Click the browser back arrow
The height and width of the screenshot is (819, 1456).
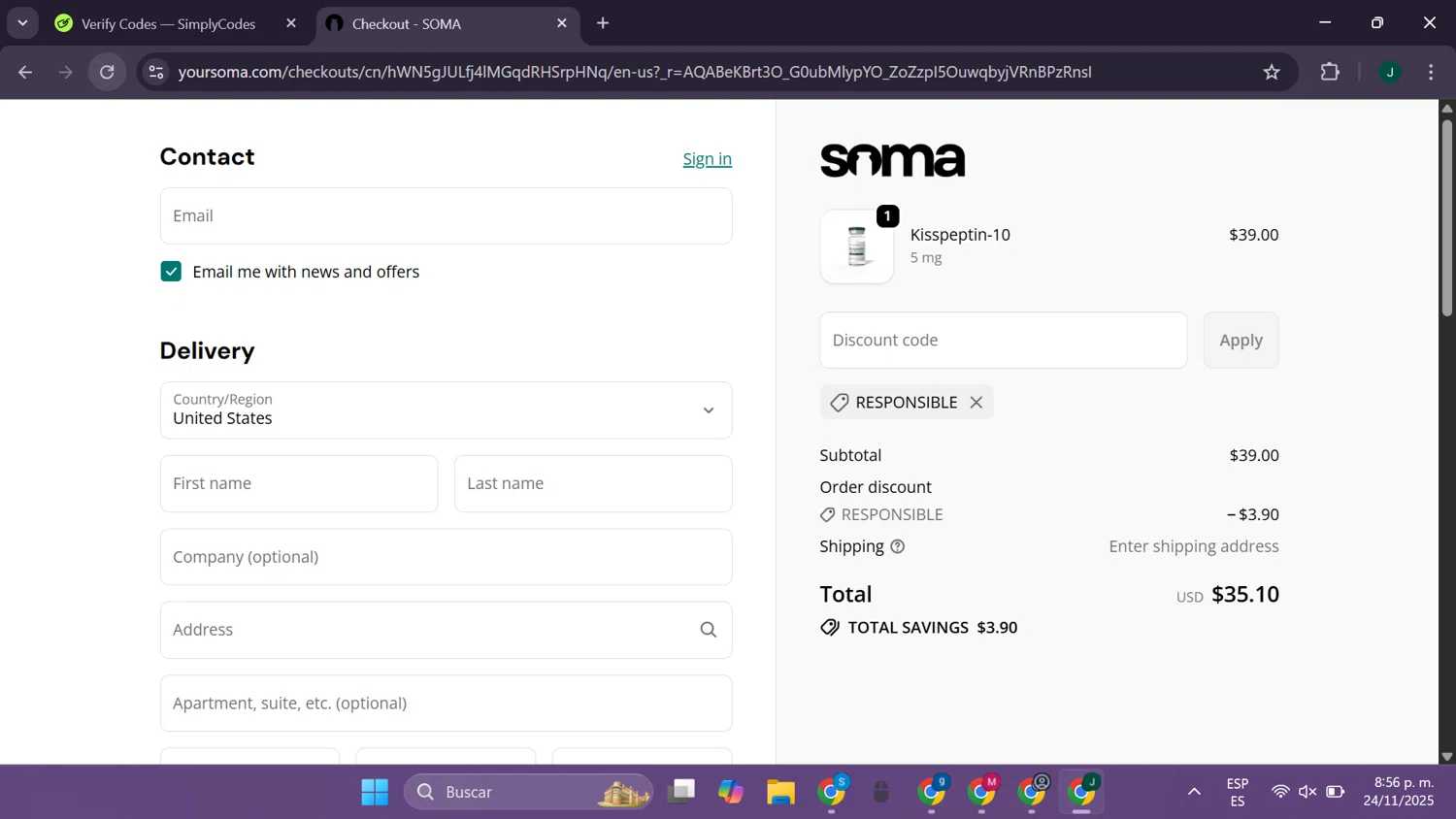pos(25,72)
